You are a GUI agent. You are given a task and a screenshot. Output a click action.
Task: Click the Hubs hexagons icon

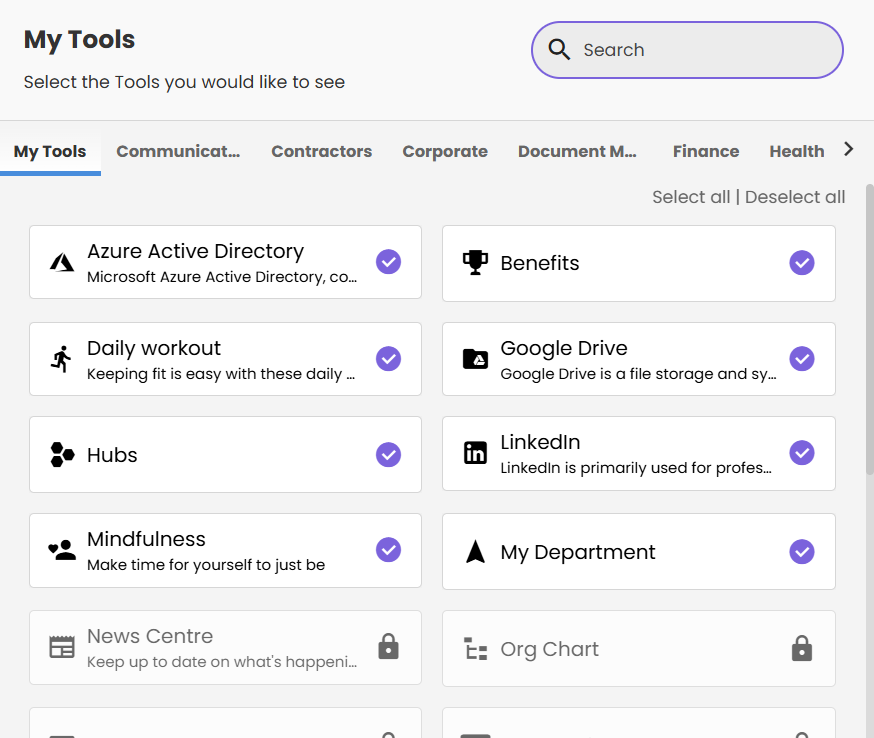(x=62, y=454)
